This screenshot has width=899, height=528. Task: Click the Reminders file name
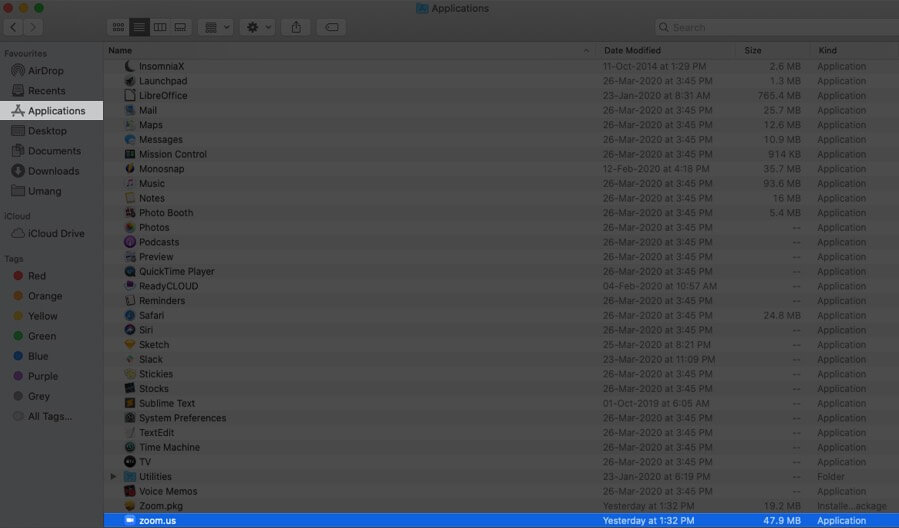pos(162,300)
